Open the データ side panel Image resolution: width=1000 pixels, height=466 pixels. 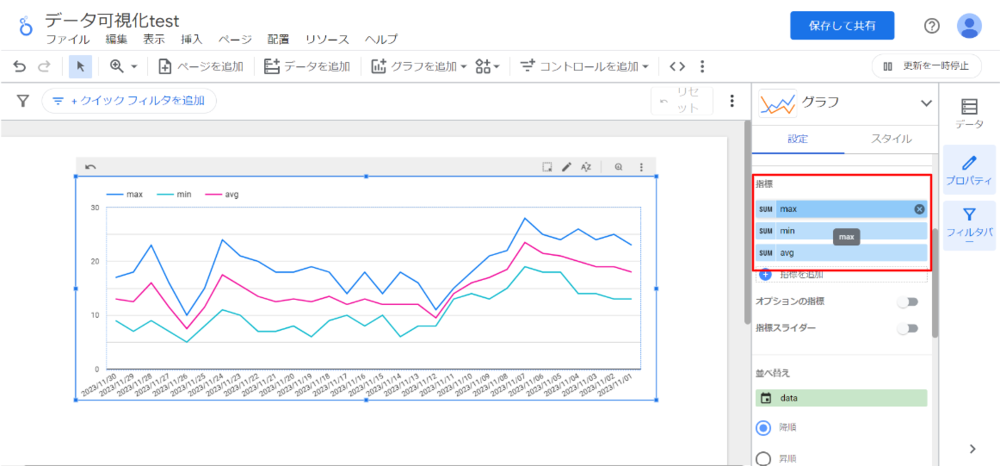(969, 113)
